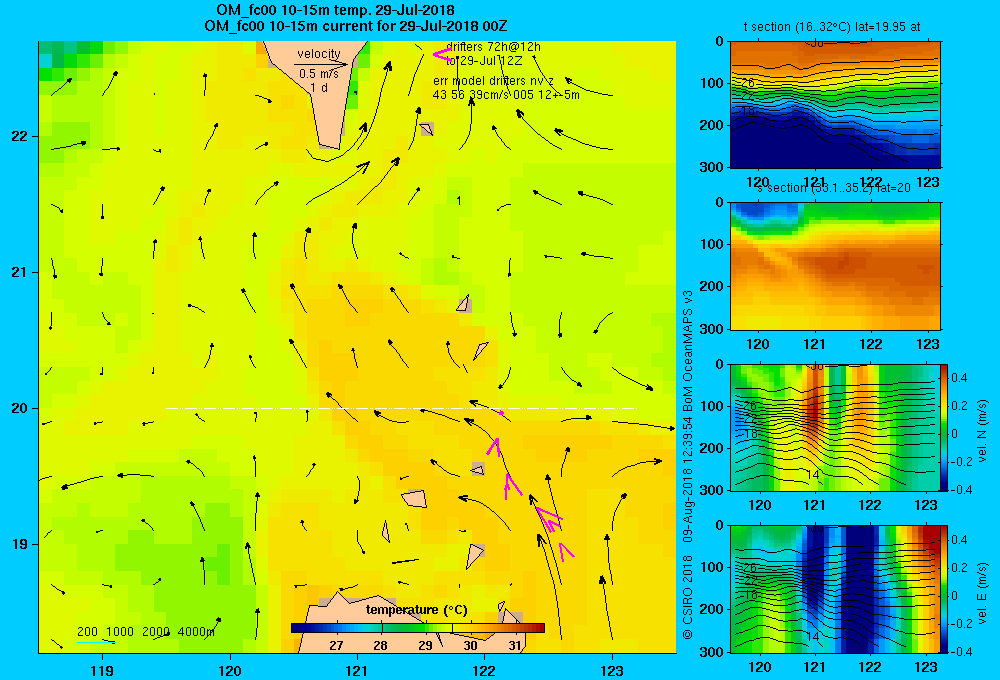Click the title 'OM_fc00 10-15m temp. 29-Jul-2018'
1000x680 pixels.
click(x=335, y=10)
